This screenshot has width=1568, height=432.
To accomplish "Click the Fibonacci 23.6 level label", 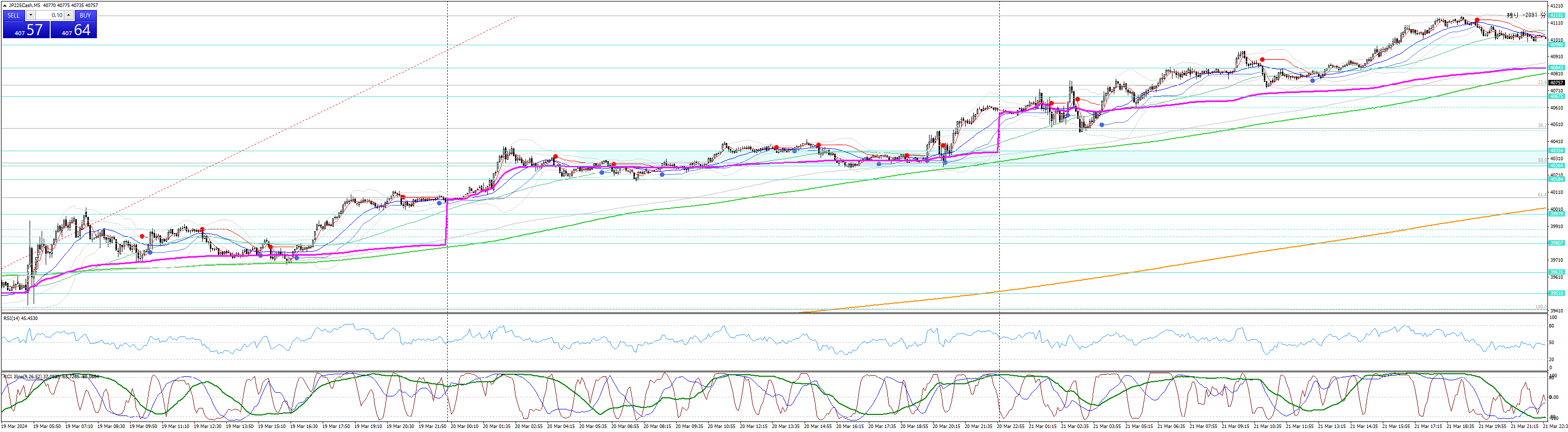I will [x=1542, y=82].
